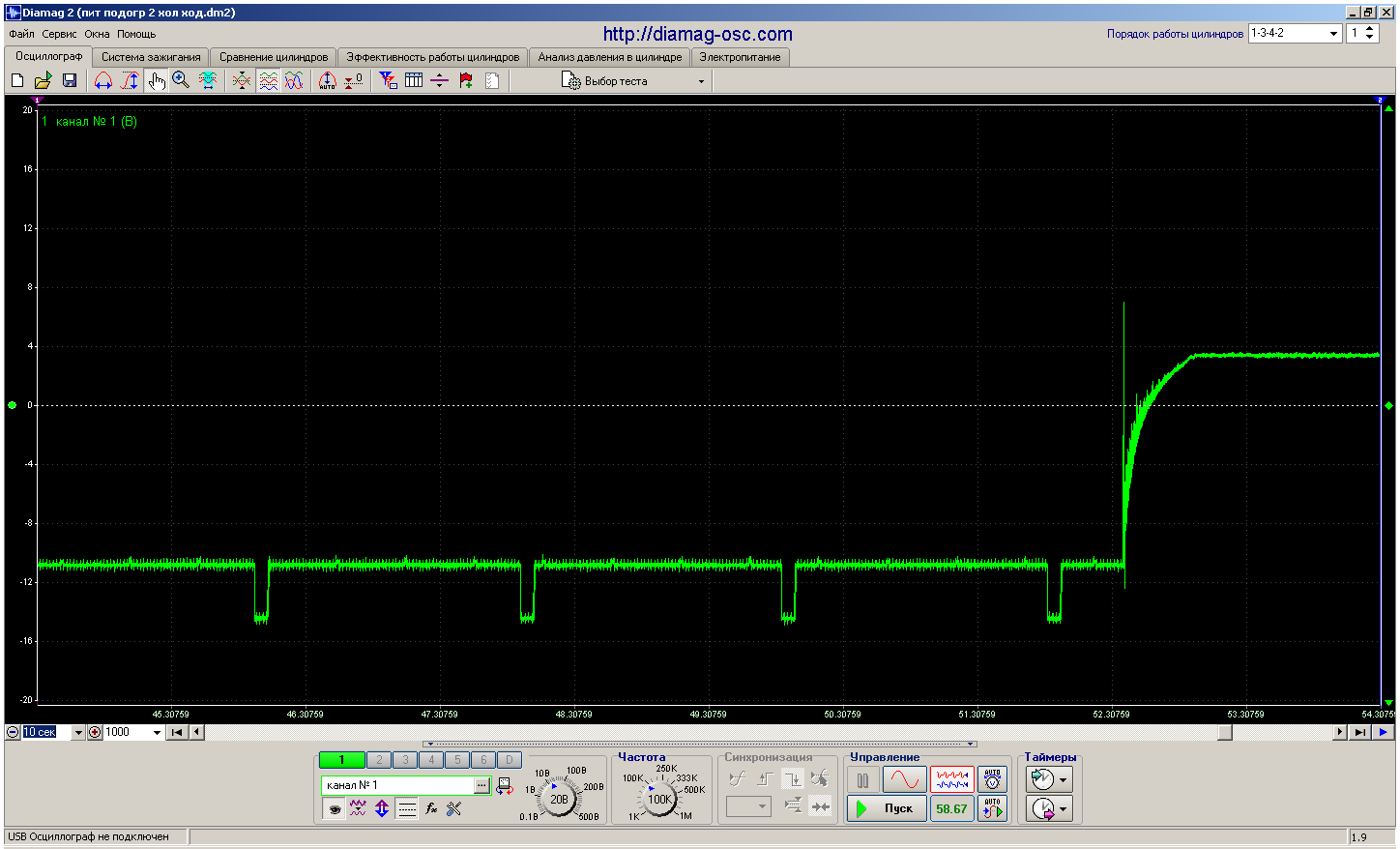The width and height of the screenshot is (1400, 849).
Task: Jump to the start of recording
Action: coord(177,732)
